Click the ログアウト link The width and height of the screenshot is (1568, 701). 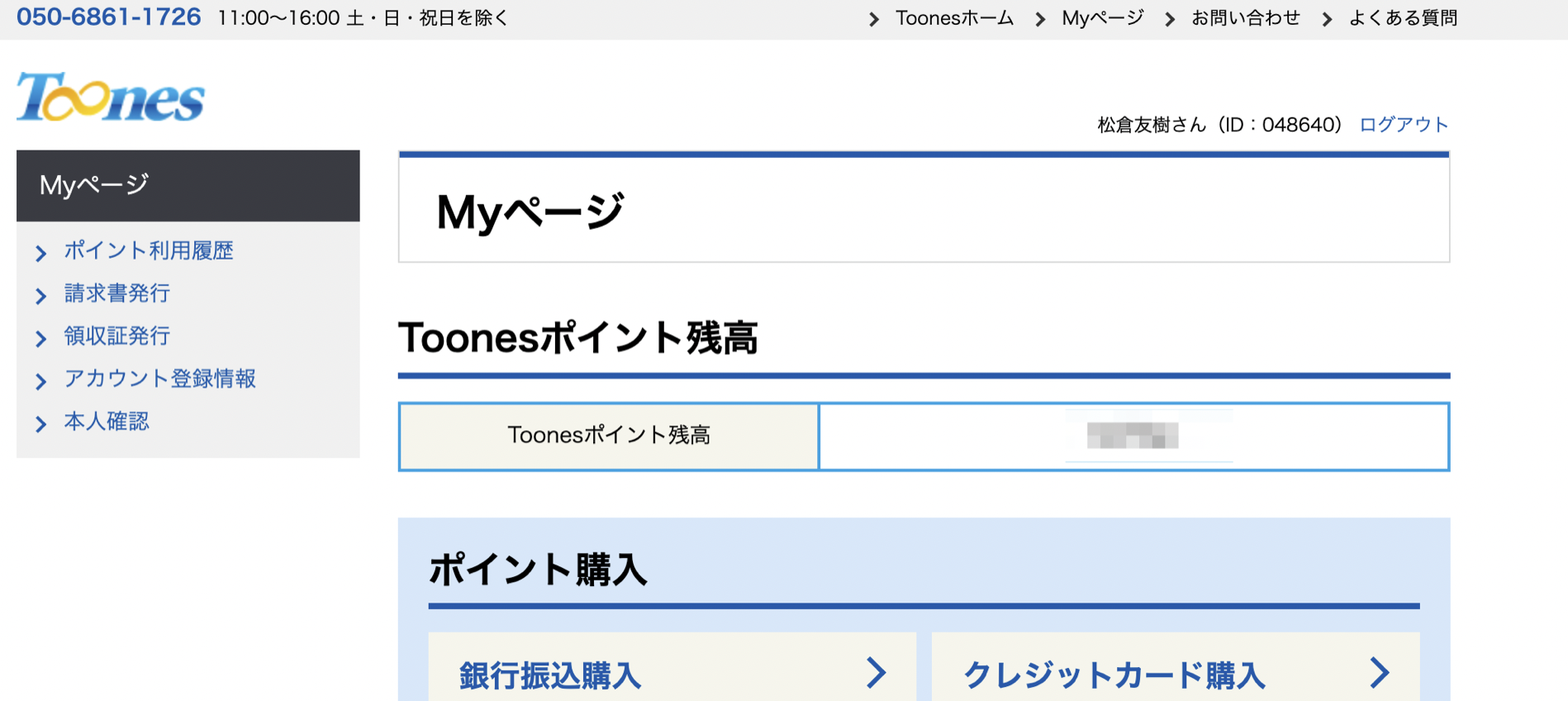pyautogui.click(x=1404, y=125)
